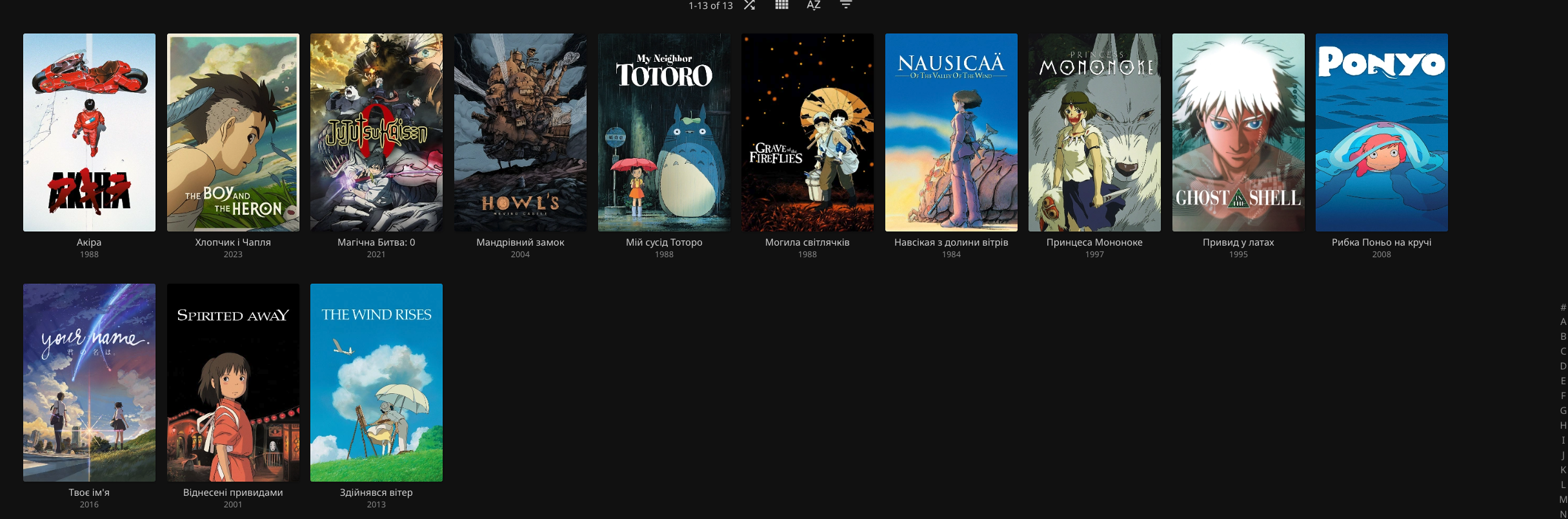The image size is (1568, 519).
Task: Open the Grave of the Fireflies poster
Action: click(807, 132)
